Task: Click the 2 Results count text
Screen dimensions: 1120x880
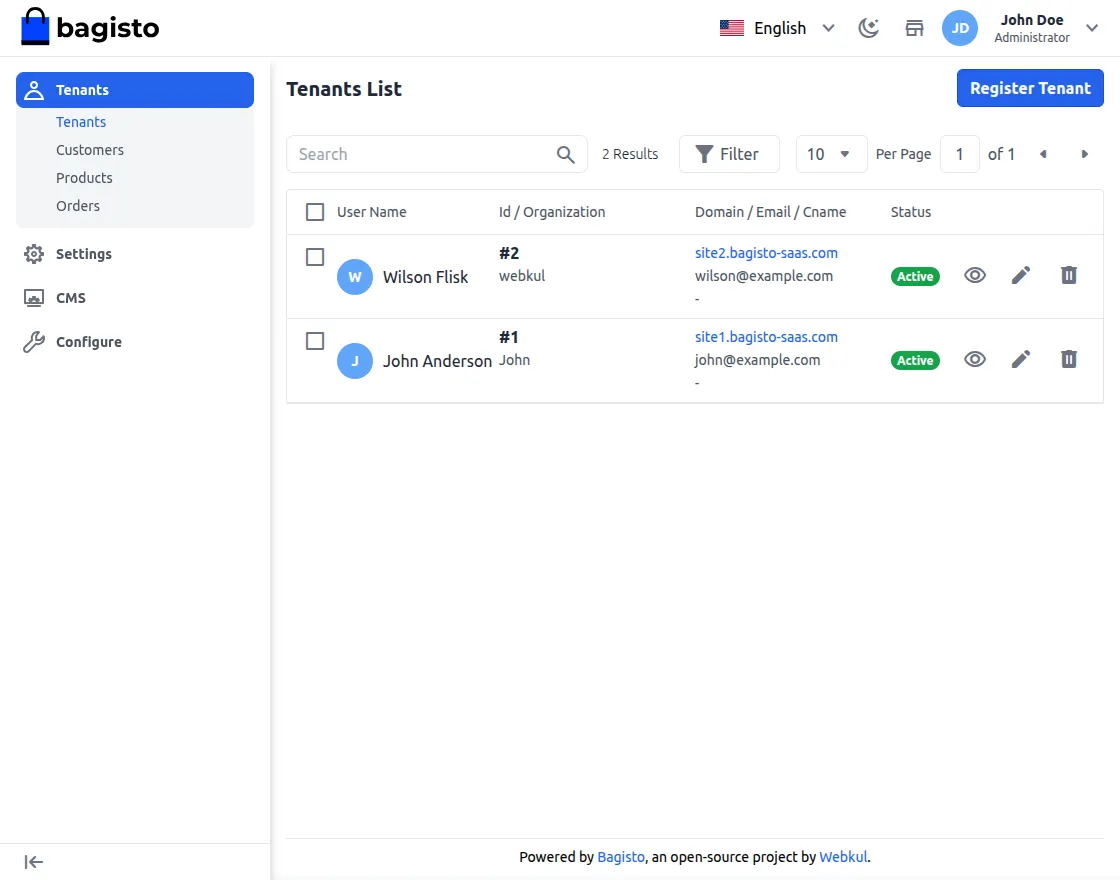Action: (x=630, y=154)
